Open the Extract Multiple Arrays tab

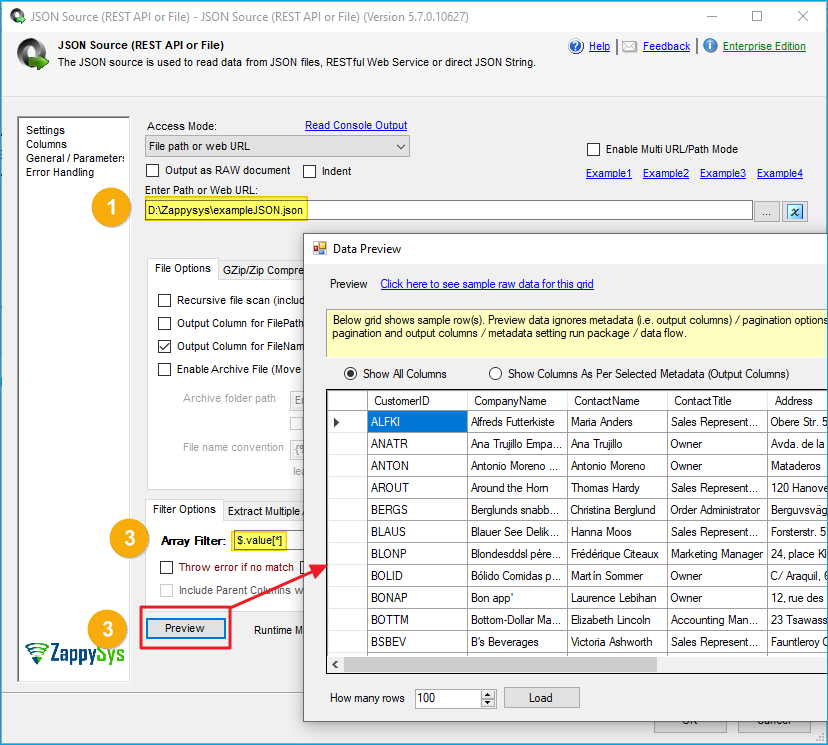263,511
